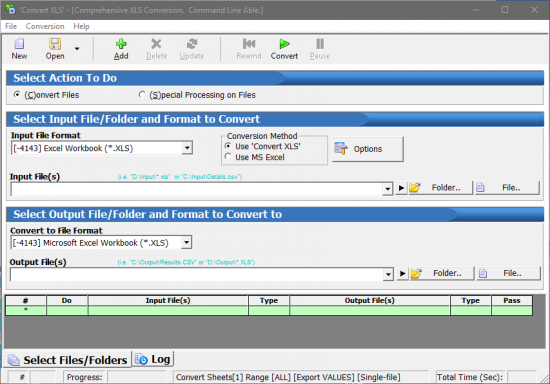
Task: Click the 'Do' column header
Action: pos(67,301)
